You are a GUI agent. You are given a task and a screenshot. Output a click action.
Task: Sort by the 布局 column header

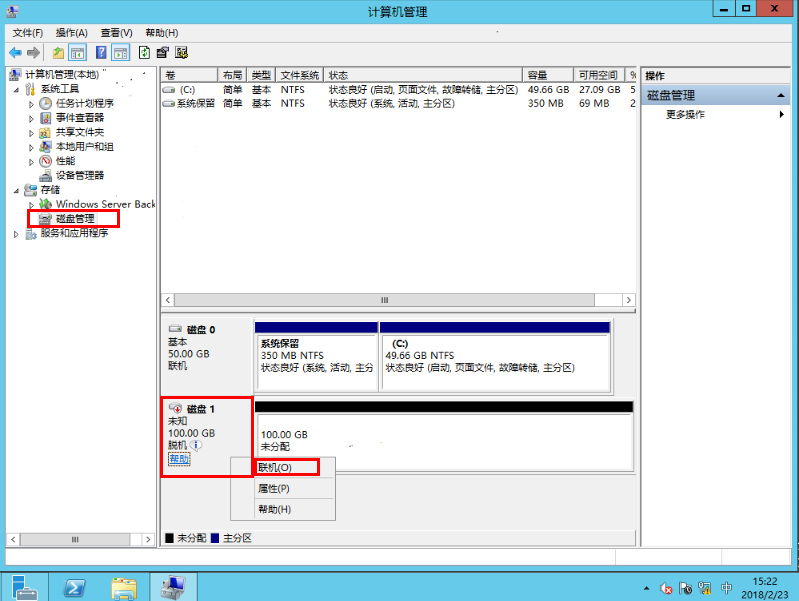click(x=232, y=75)
